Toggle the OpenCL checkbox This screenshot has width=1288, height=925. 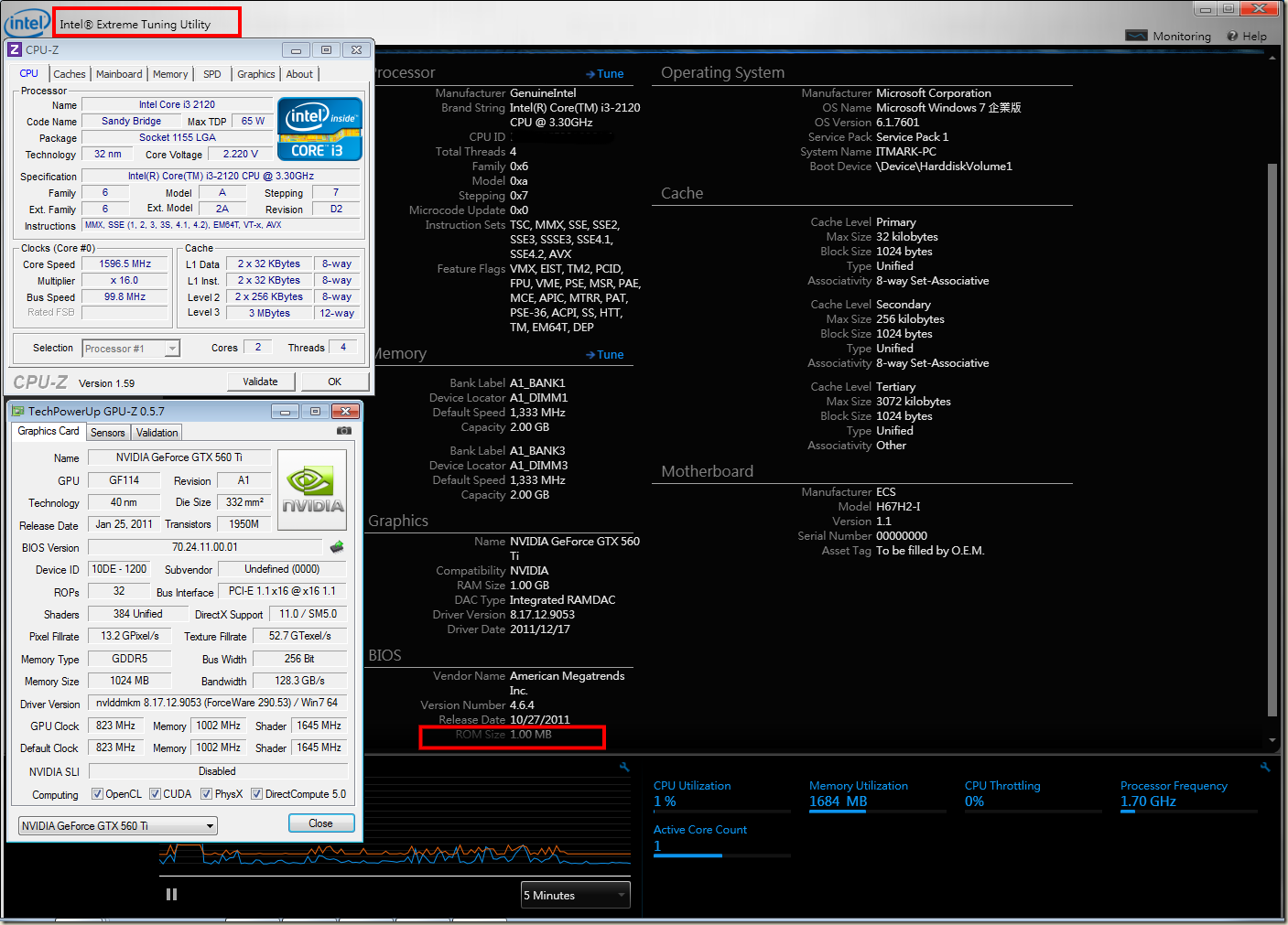[x=97, y=794]
